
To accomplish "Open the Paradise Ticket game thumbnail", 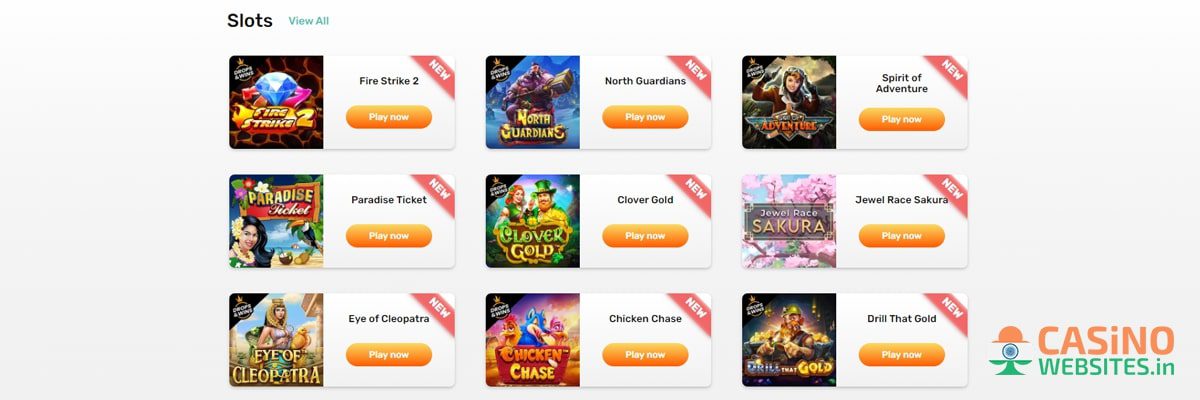I will point(276,221).
